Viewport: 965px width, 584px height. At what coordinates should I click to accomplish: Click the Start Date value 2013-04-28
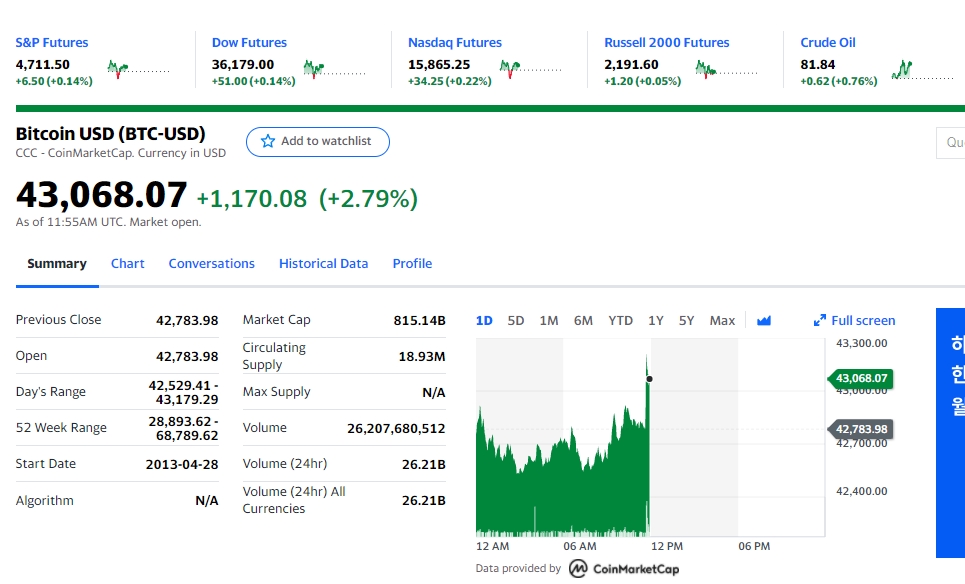(182, 465)
